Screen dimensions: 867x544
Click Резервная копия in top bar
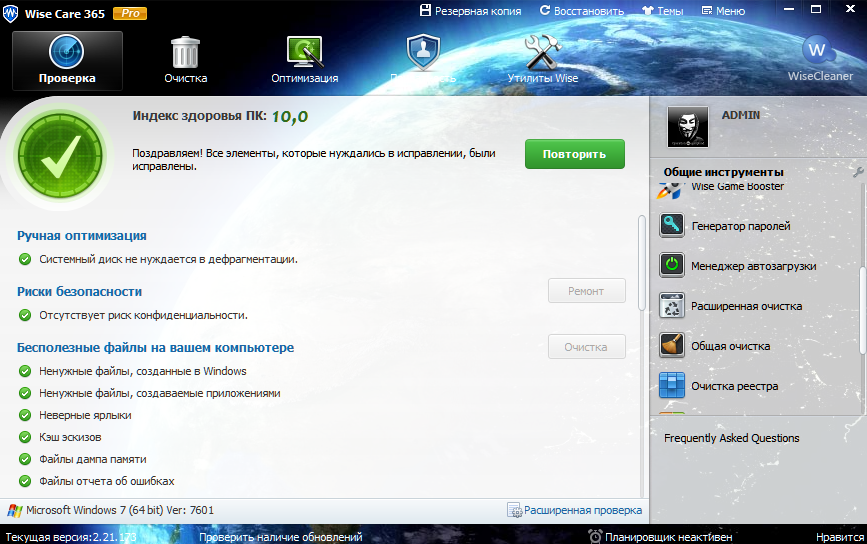point(471,11)
